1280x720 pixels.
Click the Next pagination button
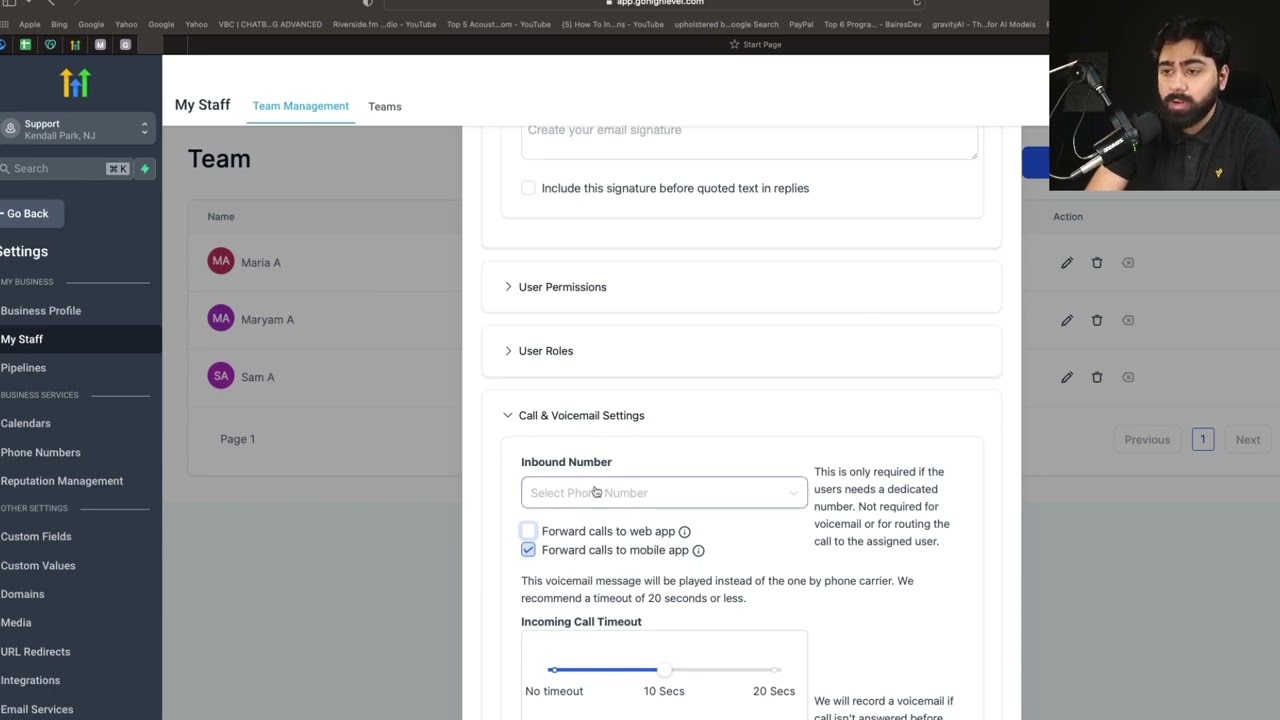coord(1247,440)
